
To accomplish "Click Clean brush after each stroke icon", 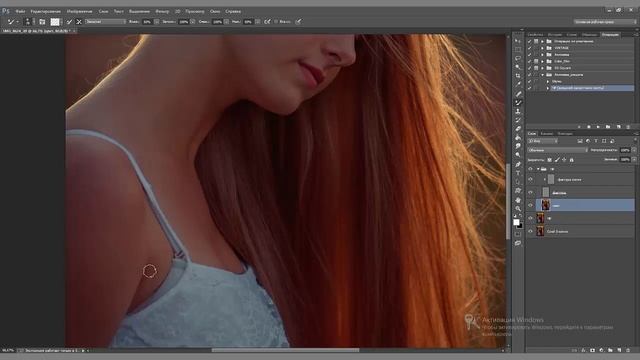I will click(79, 22).
